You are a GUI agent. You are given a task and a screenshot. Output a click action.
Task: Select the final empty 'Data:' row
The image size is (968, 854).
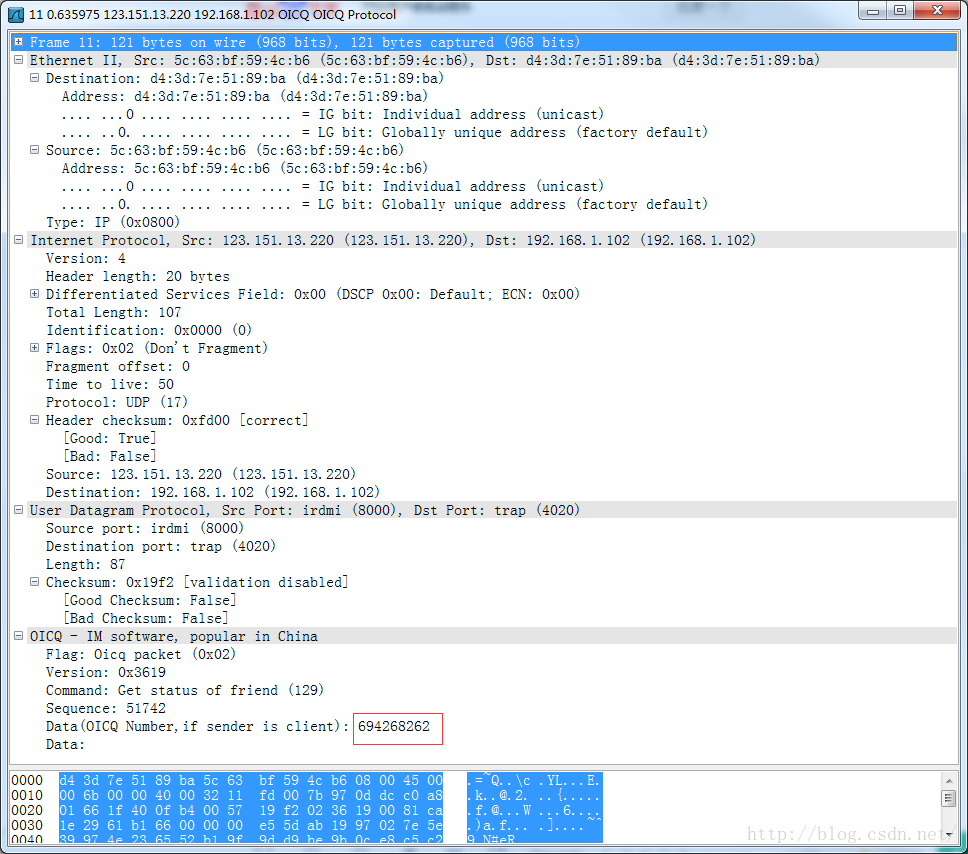[65, 744]
